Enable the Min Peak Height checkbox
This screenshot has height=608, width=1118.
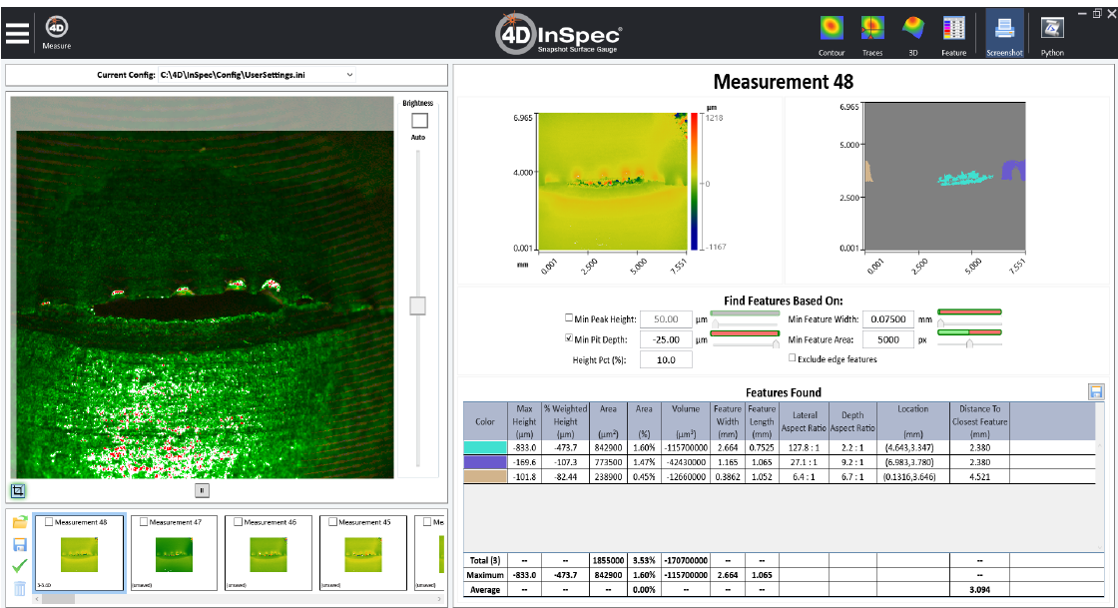[x=570, y=319]
